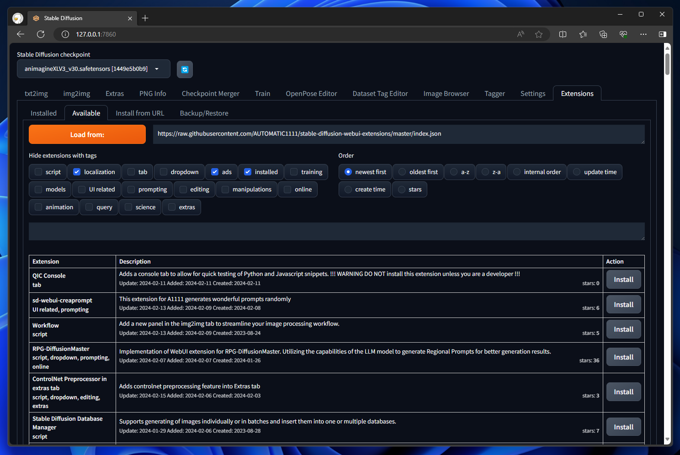Image resolution: width=680 pixels, height=455 pixels.
Task: Check the manipulations tag checkbox
Action: pyautogui.click(x=225, y=190)
